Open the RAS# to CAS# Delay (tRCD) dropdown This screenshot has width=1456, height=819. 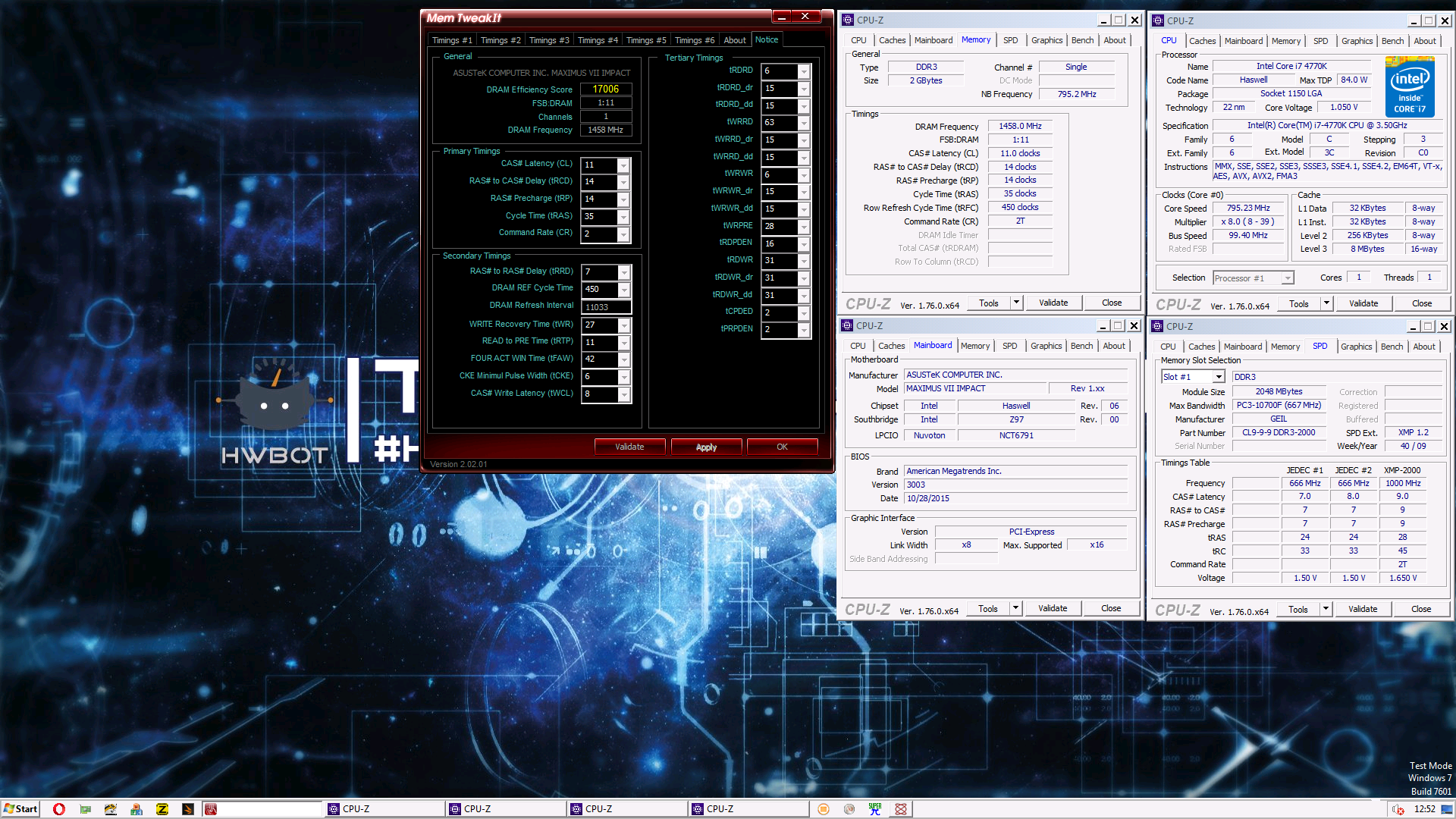coord(623,182)
